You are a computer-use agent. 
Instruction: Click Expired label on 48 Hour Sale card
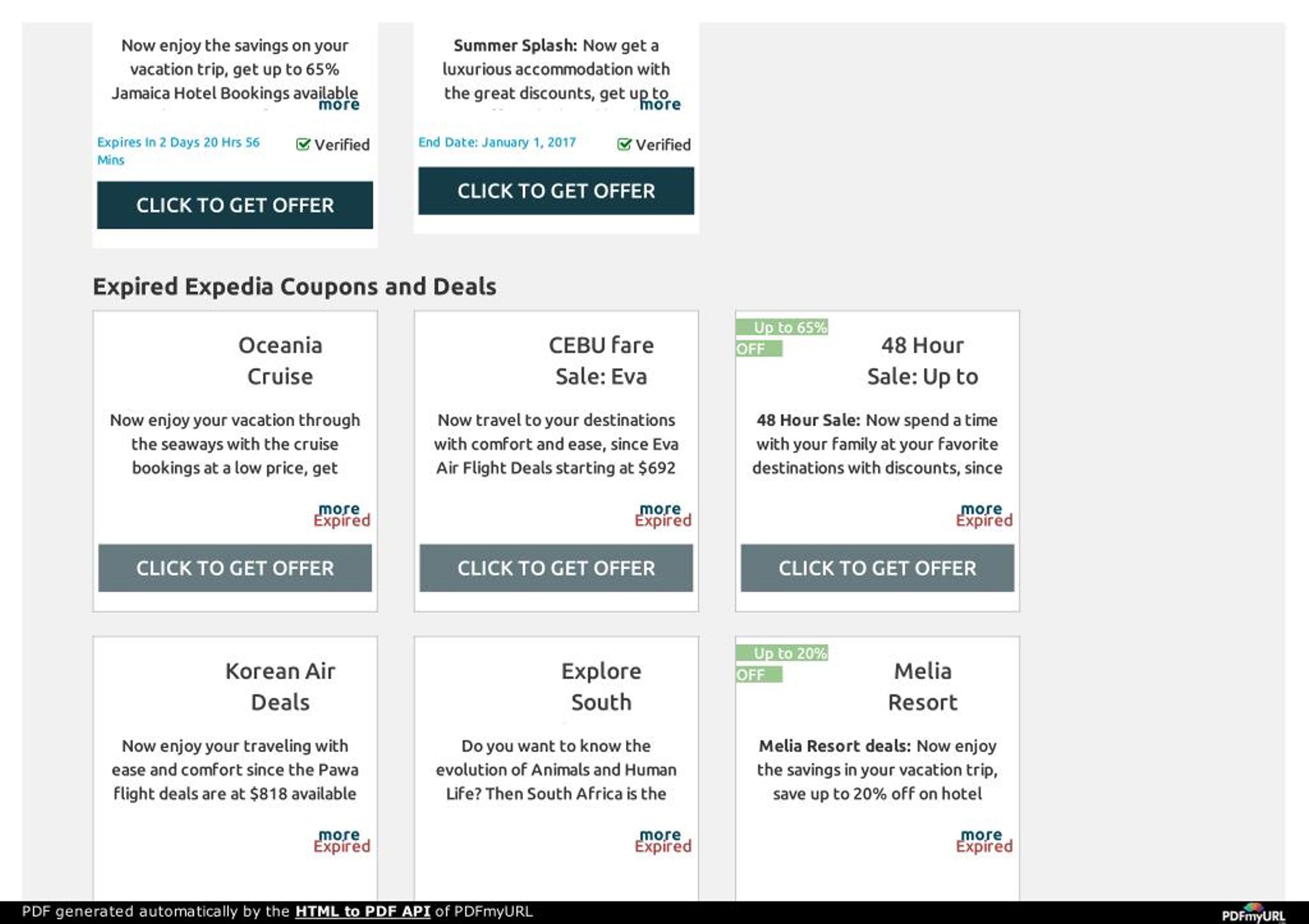984,521
